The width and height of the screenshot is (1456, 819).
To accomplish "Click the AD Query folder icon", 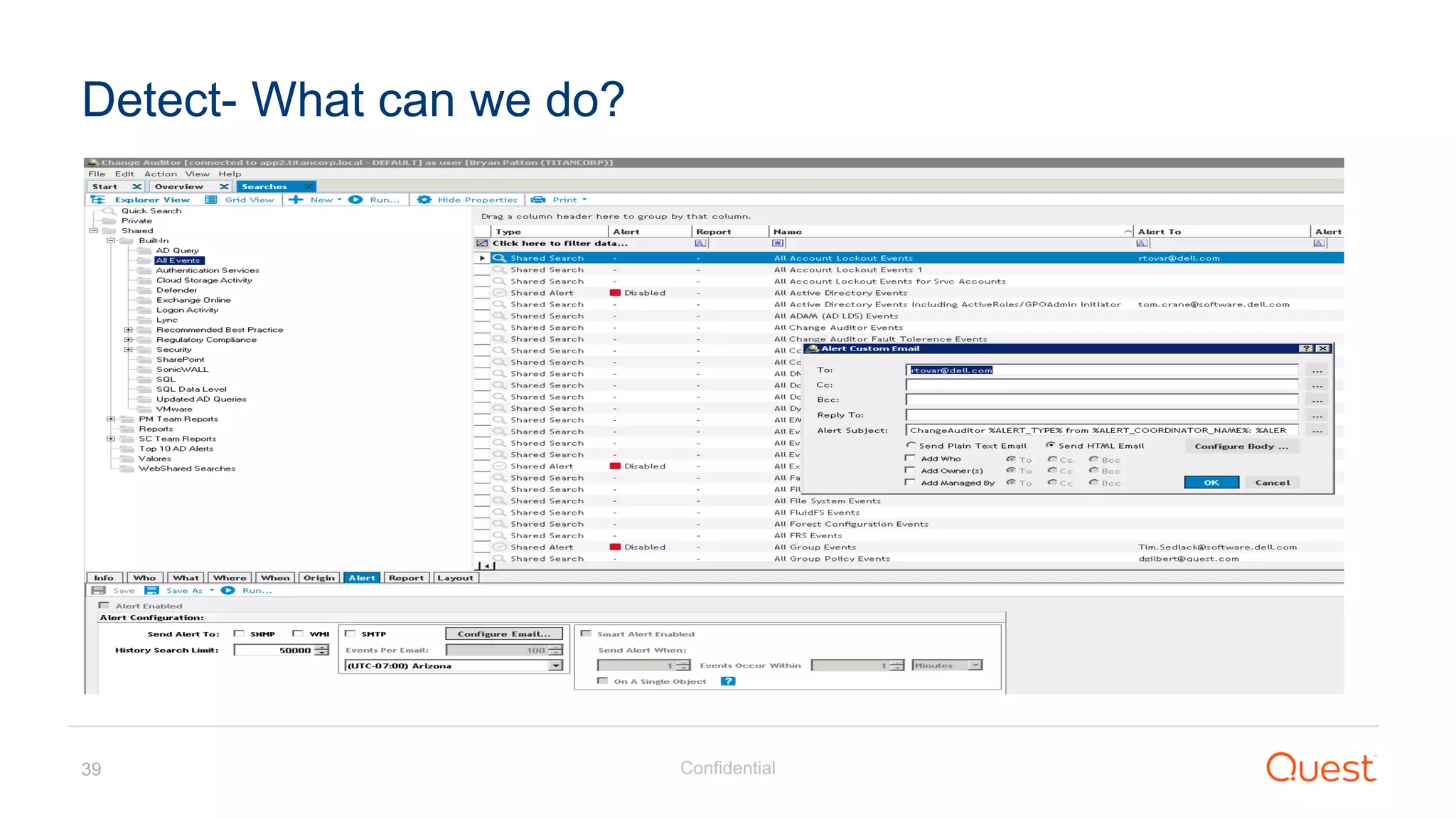I will click(145, 251).
